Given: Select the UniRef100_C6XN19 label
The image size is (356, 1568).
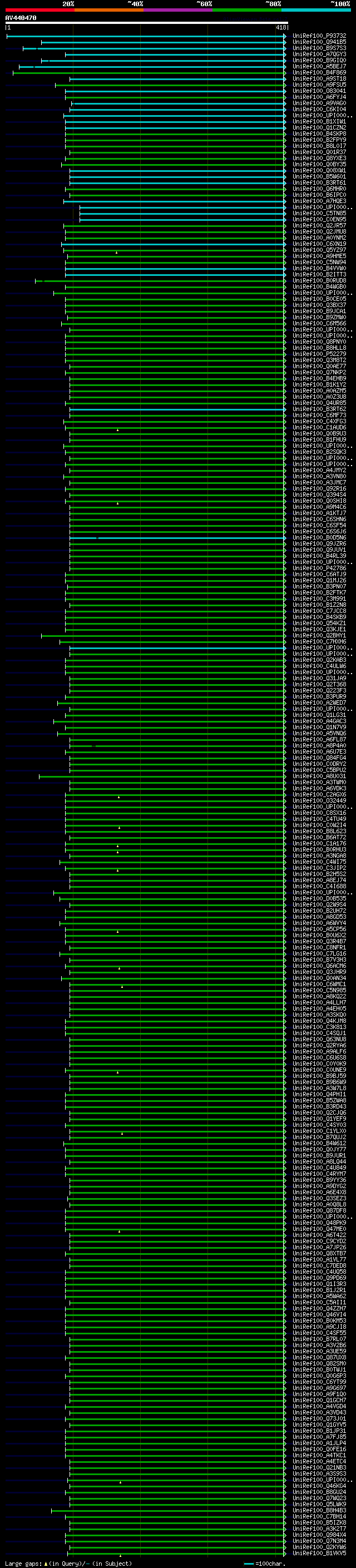Looking at the screenshot, I should tap(319, 244).
